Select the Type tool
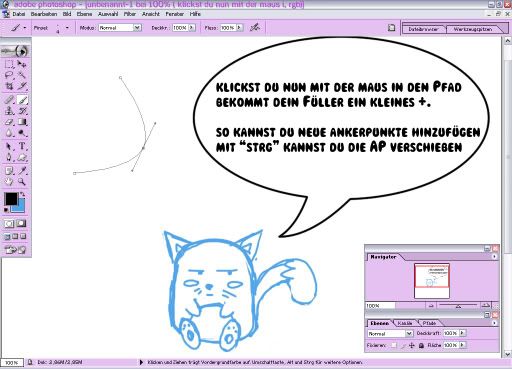 click(22, 146)
